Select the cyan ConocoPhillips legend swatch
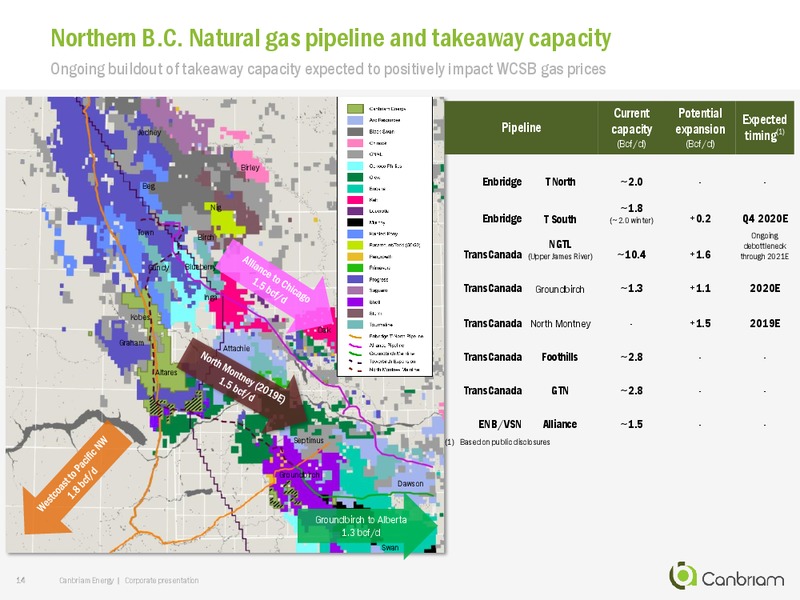Viewport: 800px width, 600px height. click(x=355, y=166)
